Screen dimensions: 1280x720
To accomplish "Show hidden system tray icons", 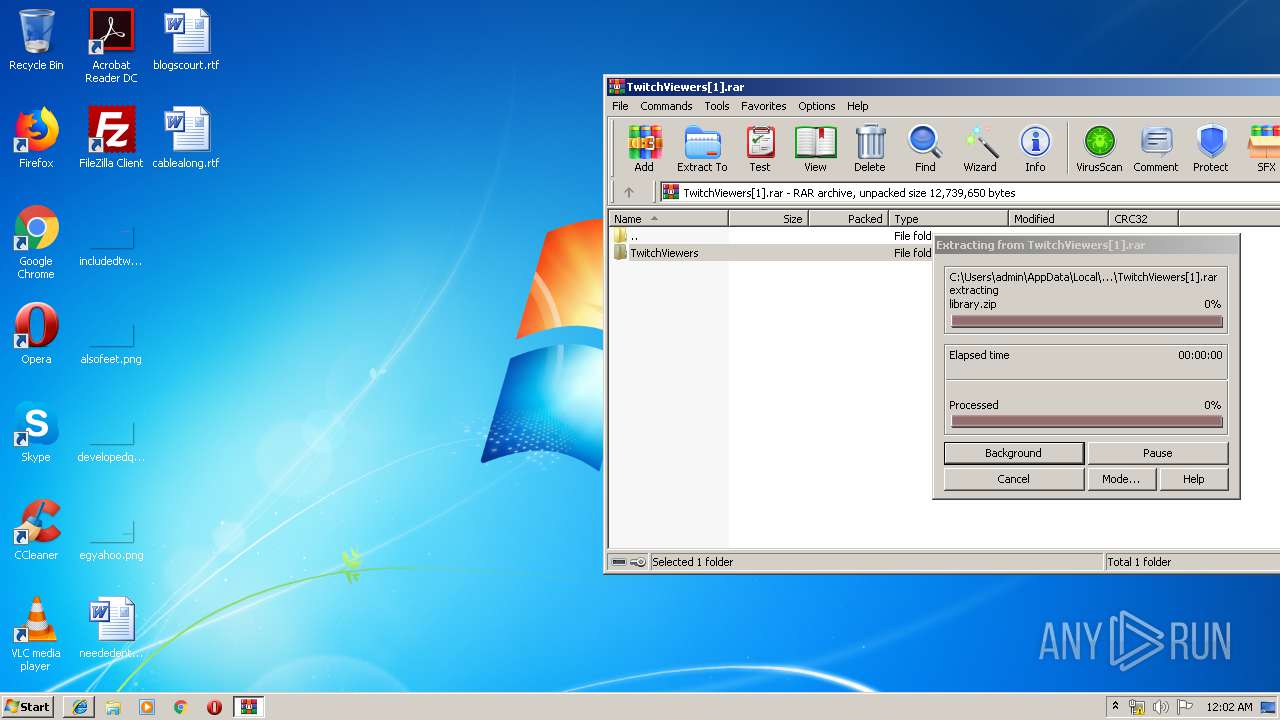I will pos(1116,706).
